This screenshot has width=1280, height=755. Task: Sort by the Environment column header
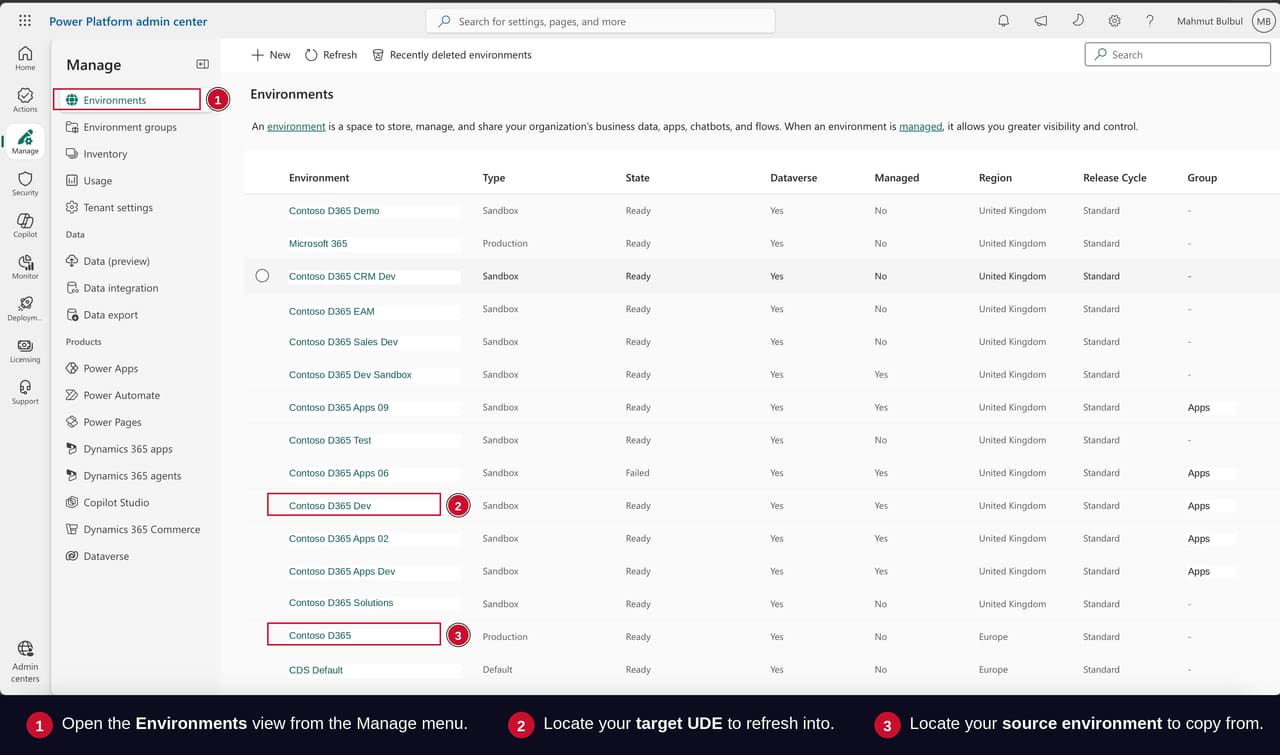(319, 178)
